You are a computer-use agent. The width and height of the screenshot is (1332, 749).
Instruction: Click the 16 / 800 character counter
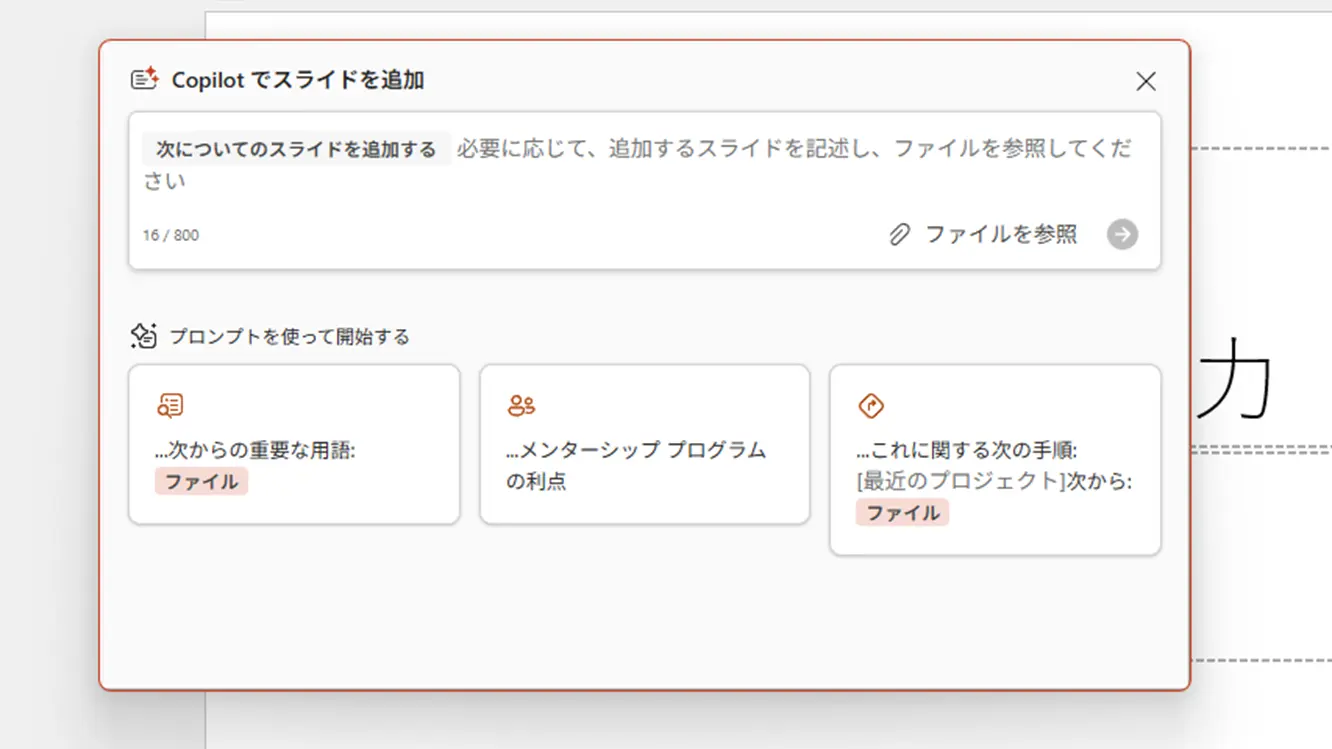click(171, 236)
